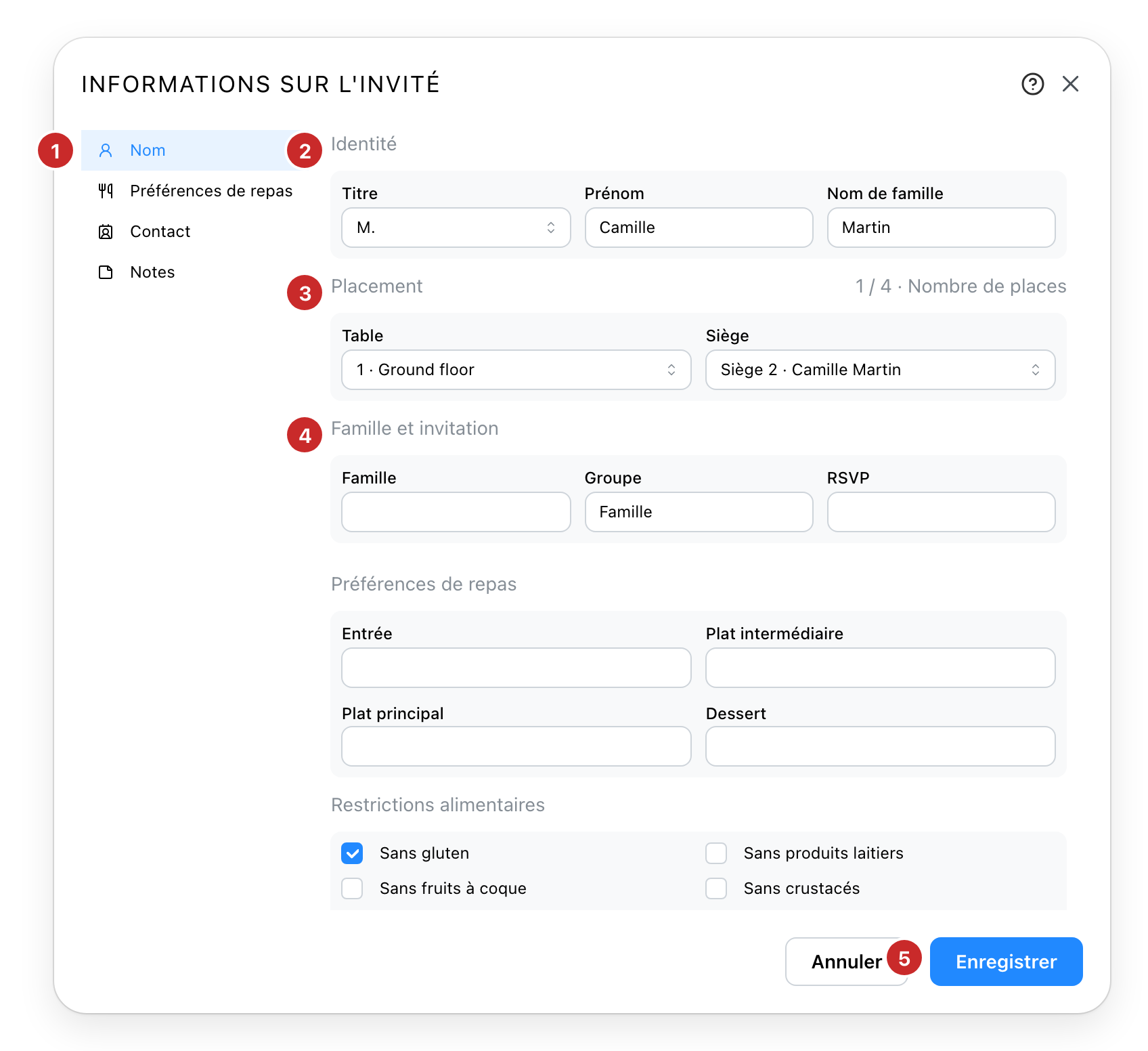Screen dimensions: 1148x1051
Task: Focus the RSVP input field
Action: pos(942,512)
